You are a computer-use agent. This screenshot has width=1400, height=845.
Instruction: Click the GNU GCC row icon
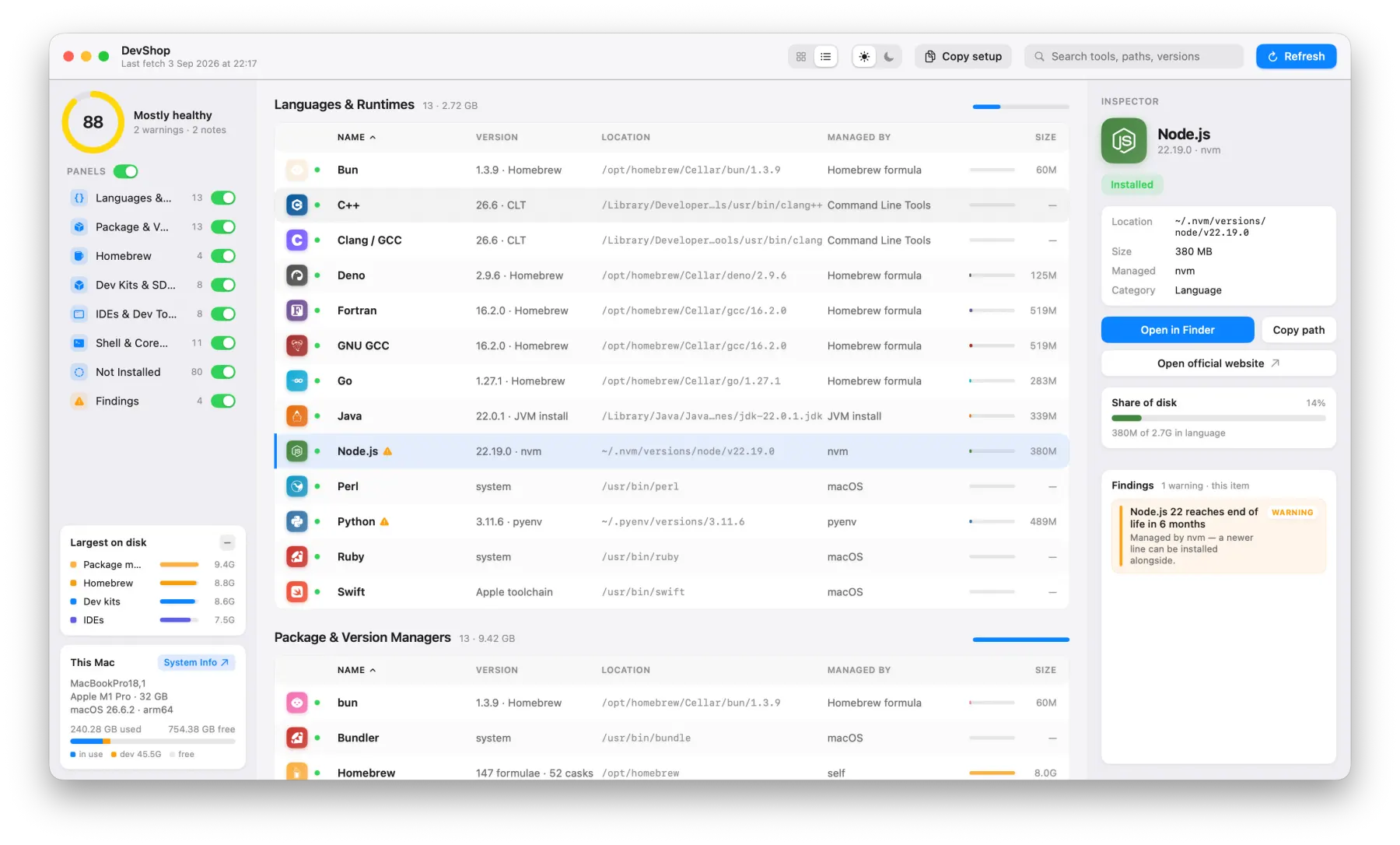pyautogui.click(x=297, y=345)
